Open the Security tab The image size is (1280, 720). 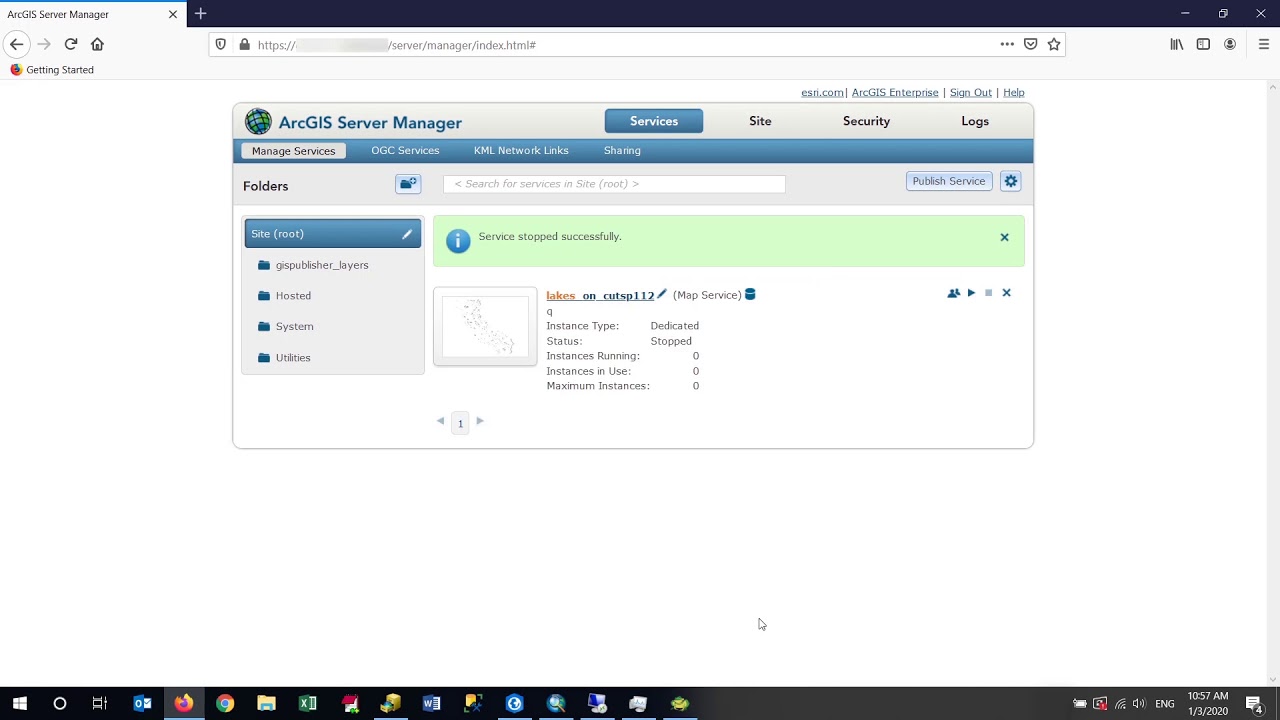tap(866, 121)
